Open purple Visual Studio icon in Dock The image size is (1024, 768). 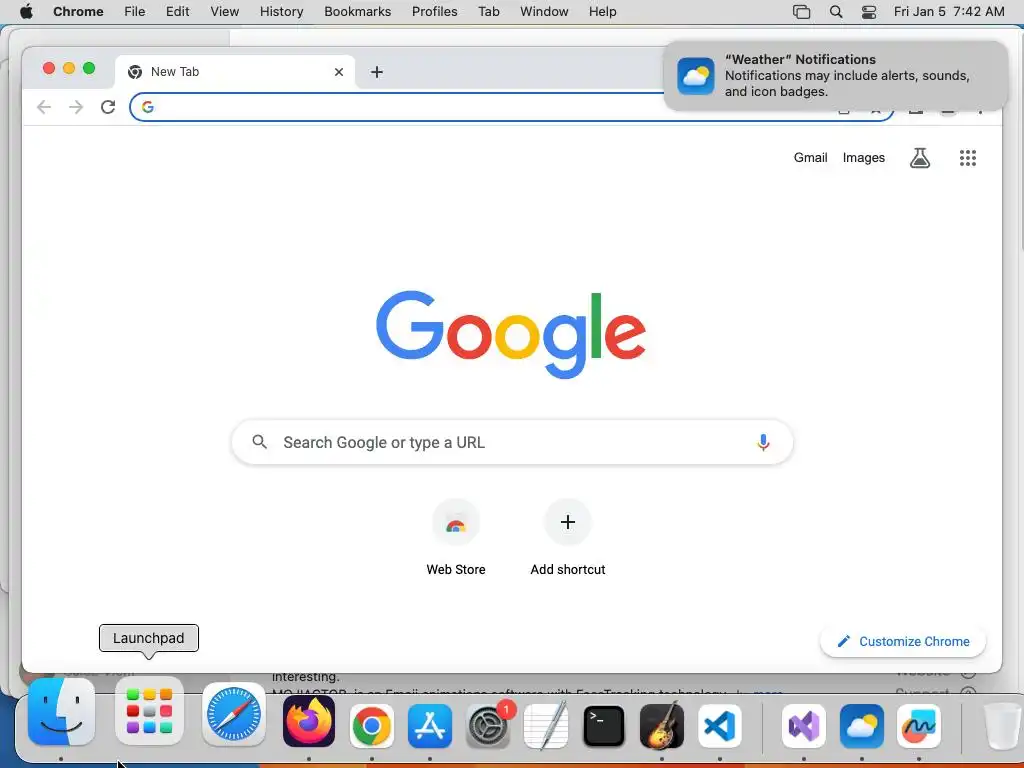click(804, 726)
